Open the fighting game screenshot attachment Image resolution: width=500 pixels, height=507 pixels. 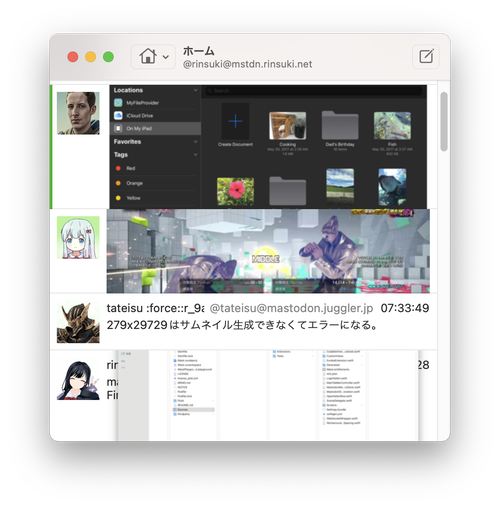click(268, 251)
